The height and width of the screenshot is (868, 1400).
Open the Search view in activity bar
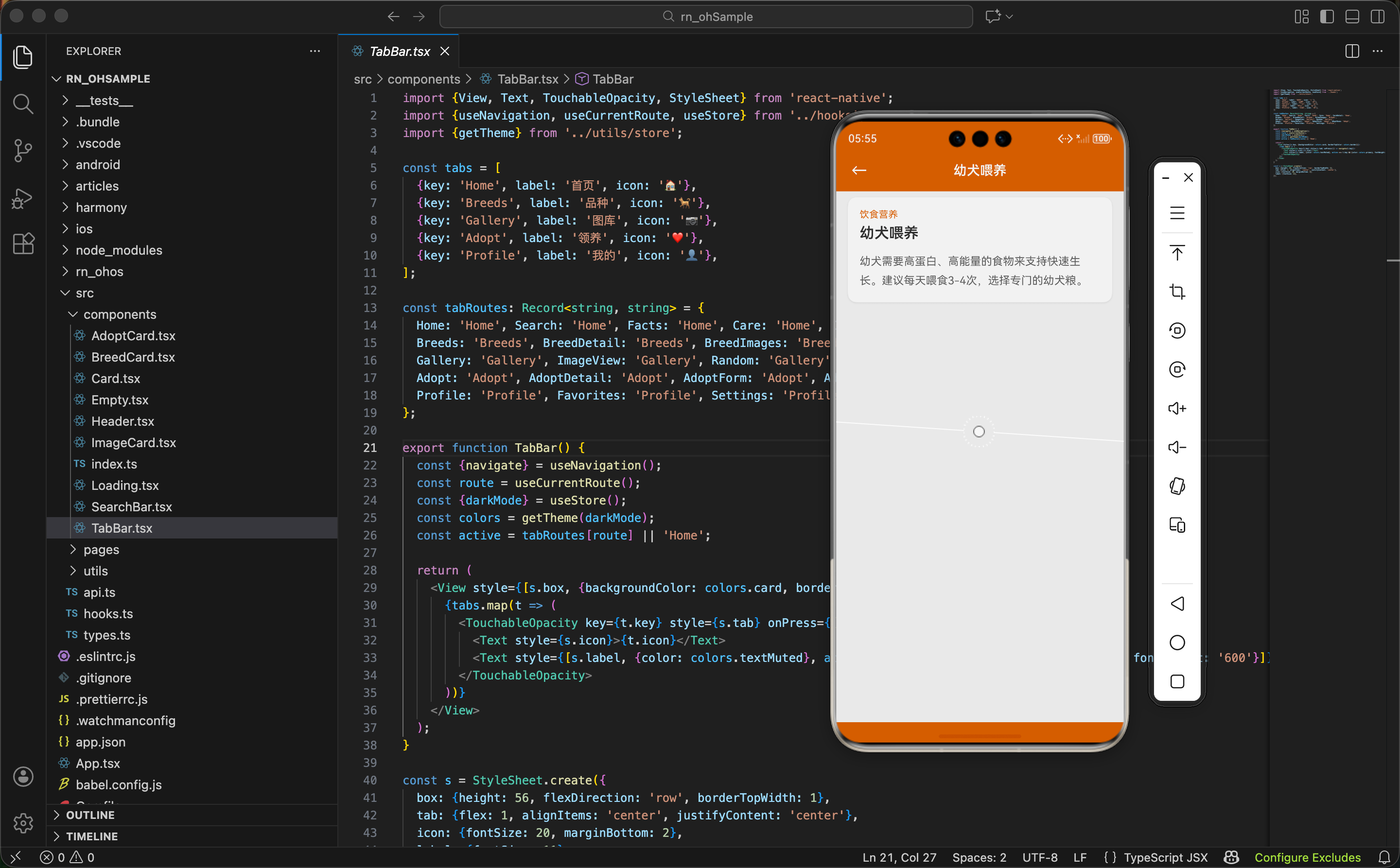tap(23, 104)
